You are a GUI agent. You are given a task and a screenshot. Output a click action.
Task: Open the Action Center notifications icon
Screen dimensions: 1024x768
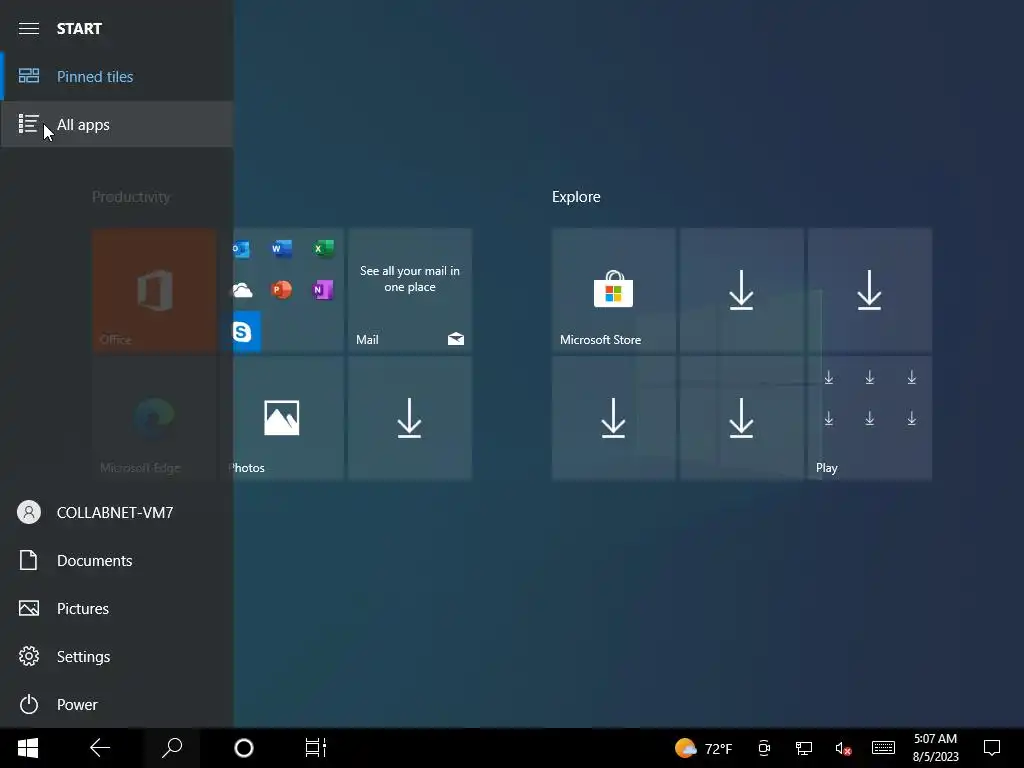coord(992,748)
